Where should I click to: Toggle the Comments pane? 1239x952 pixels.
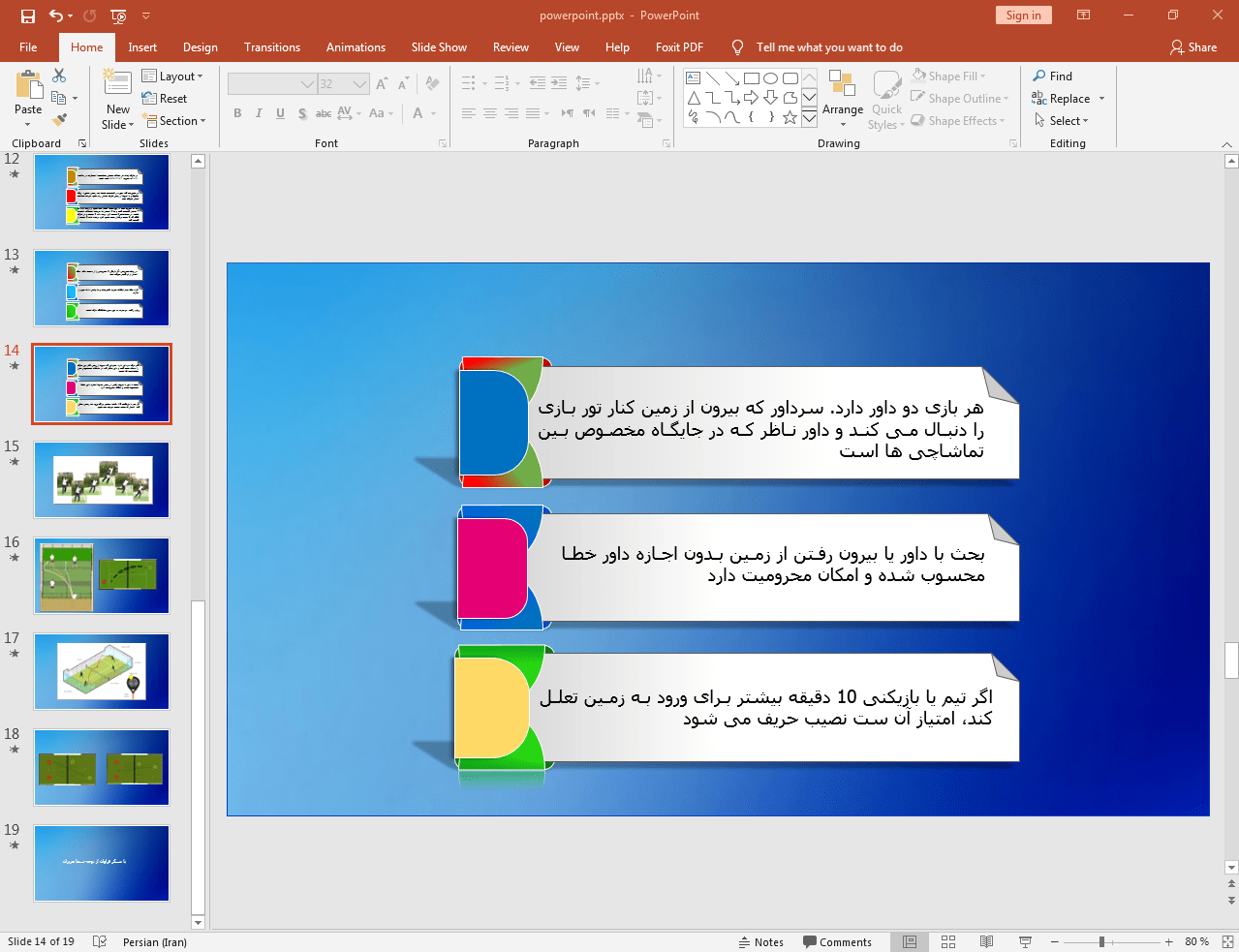tap(837, 941)
